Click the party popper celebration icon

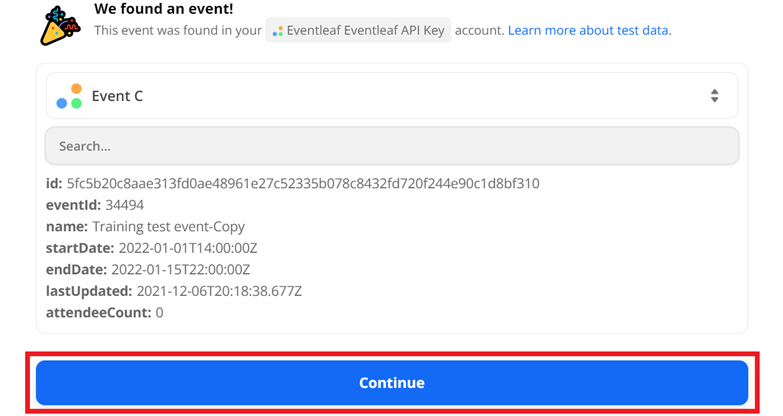tap(60, 25)
